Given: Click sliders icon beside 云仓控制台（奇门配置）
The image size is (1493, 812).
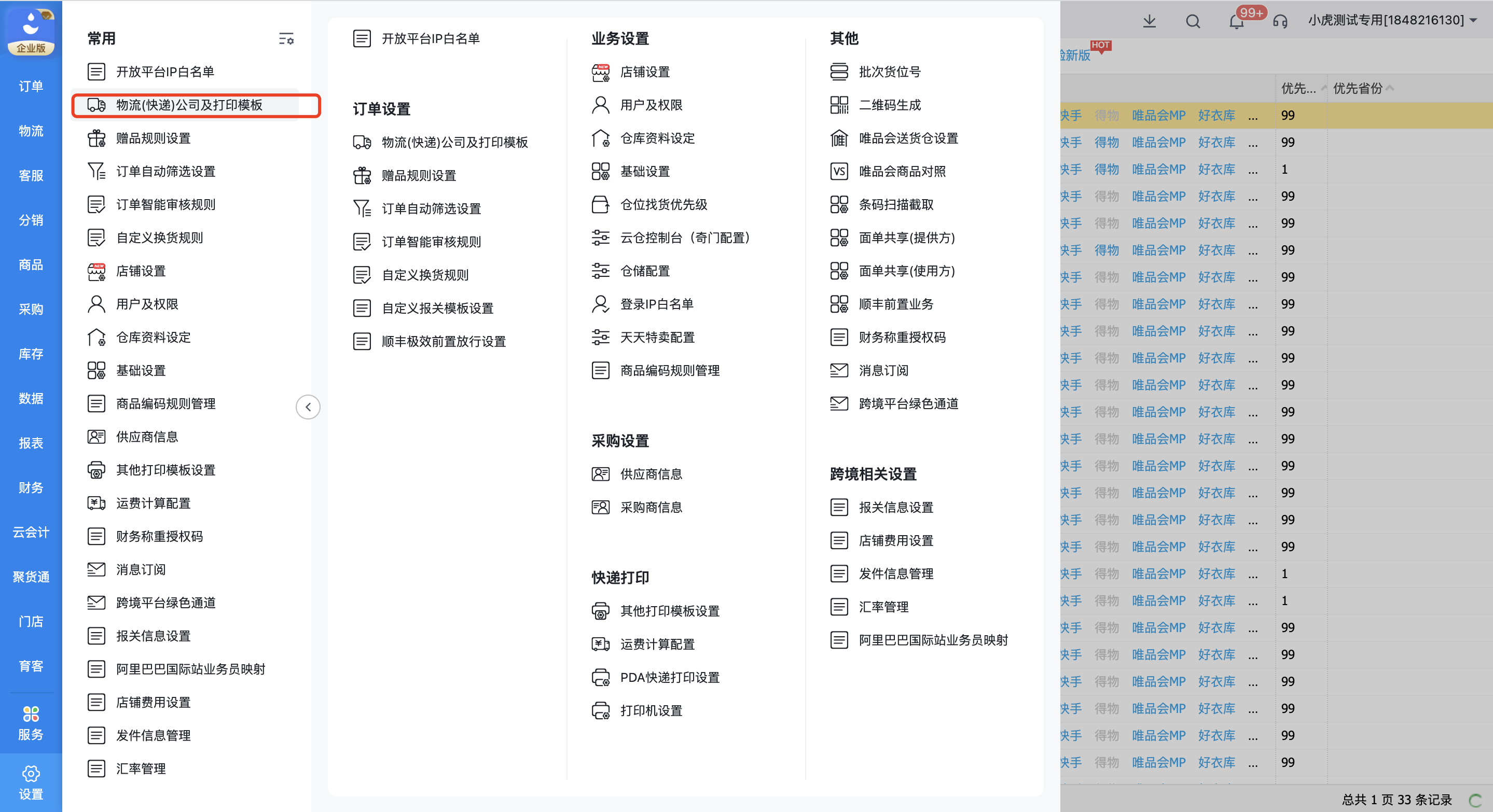Looking at the screenshot, I should (600, 238).
